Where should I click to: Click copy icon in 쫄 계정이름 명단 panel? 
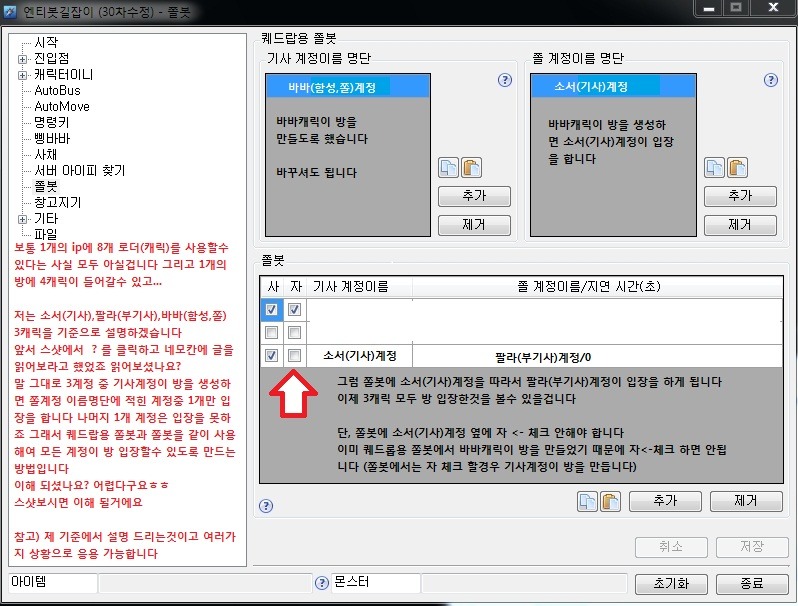pyautogui.click(x=715, y=167)
